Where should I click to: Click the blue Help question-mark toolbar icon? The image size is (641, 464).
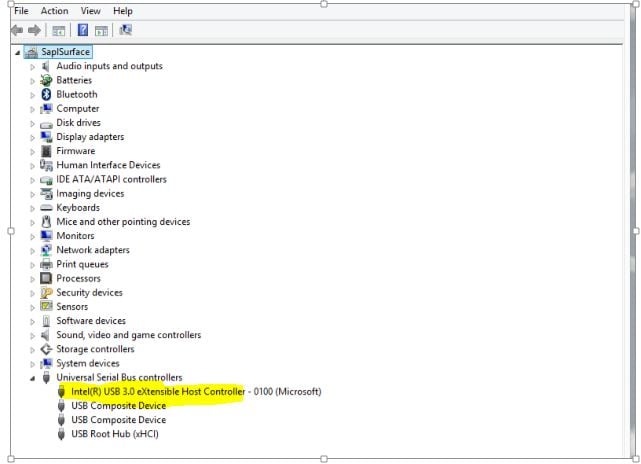pos(83,30)
